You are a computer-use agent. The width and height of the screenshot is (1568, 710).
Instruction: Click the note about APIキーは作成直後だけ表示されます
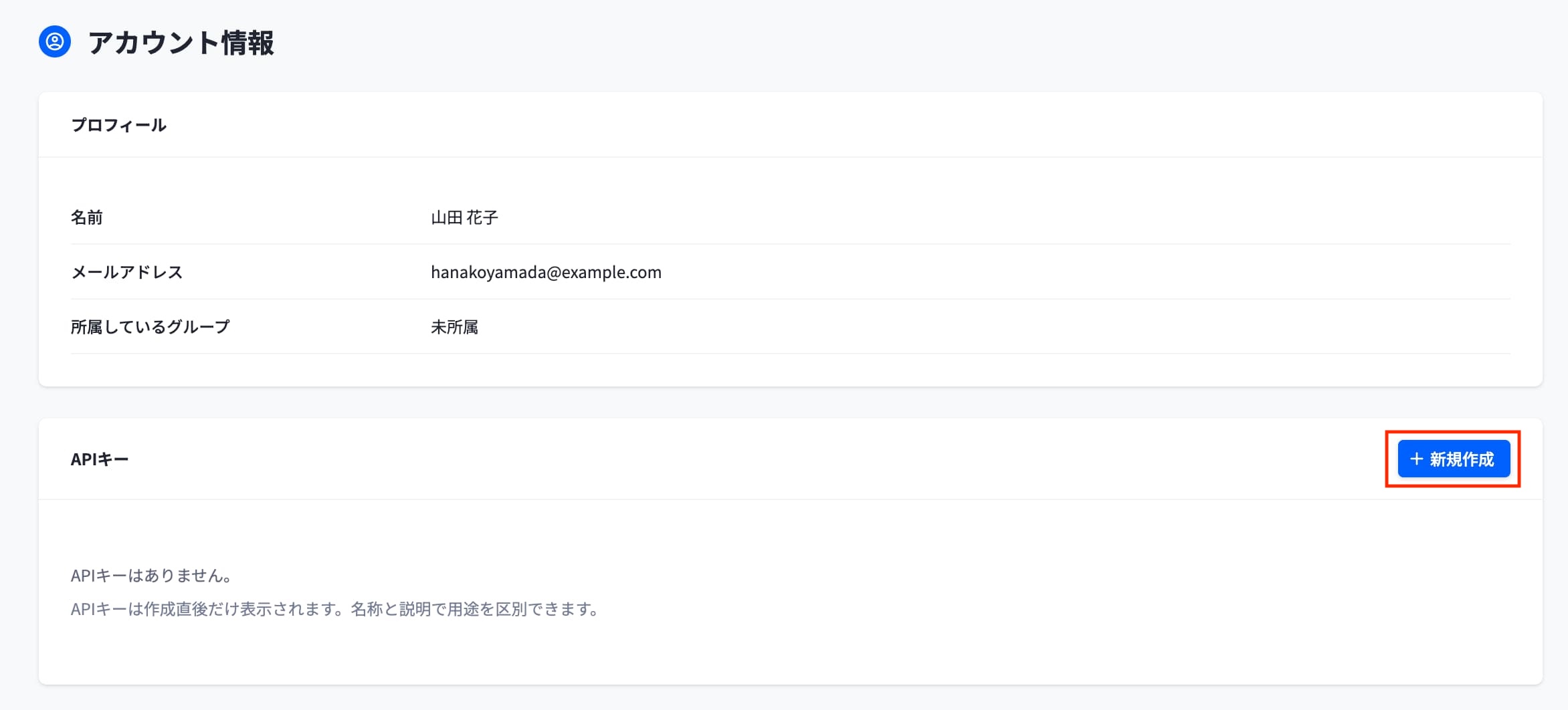pos(335,609)
